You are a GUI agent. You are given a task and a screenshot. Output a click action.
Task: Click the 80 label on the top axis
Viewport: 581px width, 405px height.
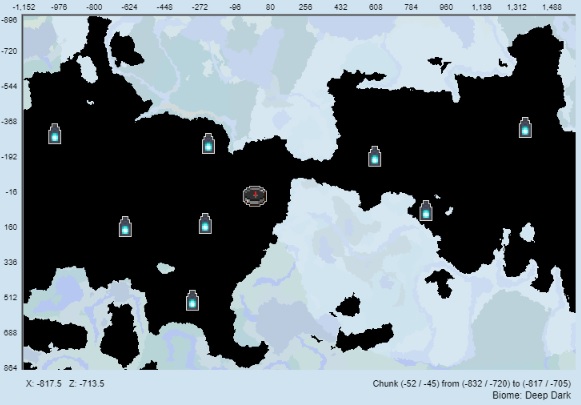pos(270,7)
